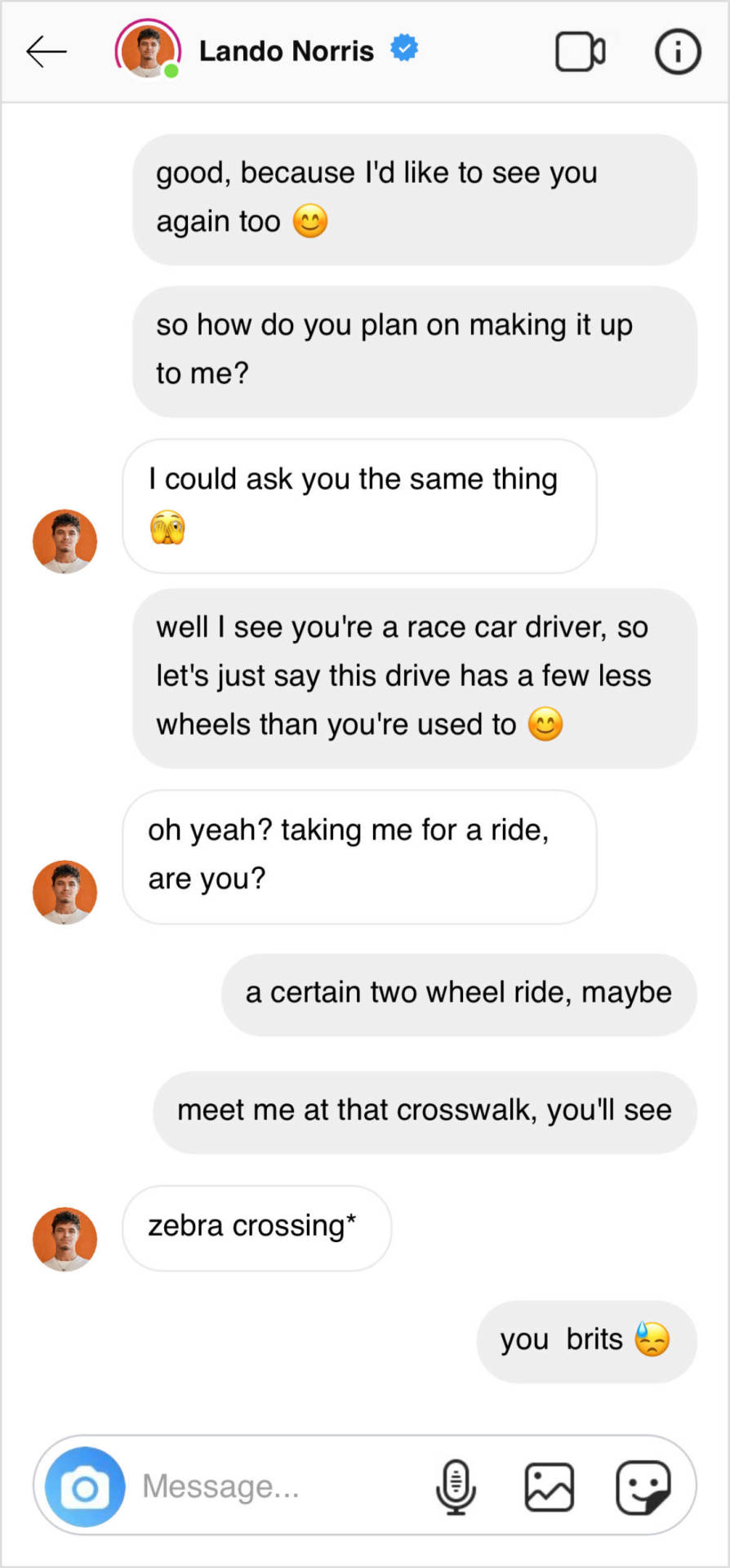This screenshot has width=730, height=1568.
Task: Tap the "meet me at that crosswalk" message
Action: (x=425, y=1111)
